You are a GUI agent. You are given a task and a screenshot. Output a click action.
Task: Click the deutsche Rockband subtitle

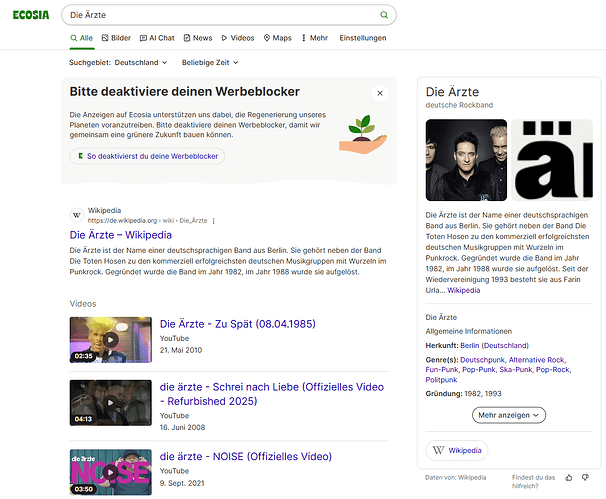coord(459,105)
